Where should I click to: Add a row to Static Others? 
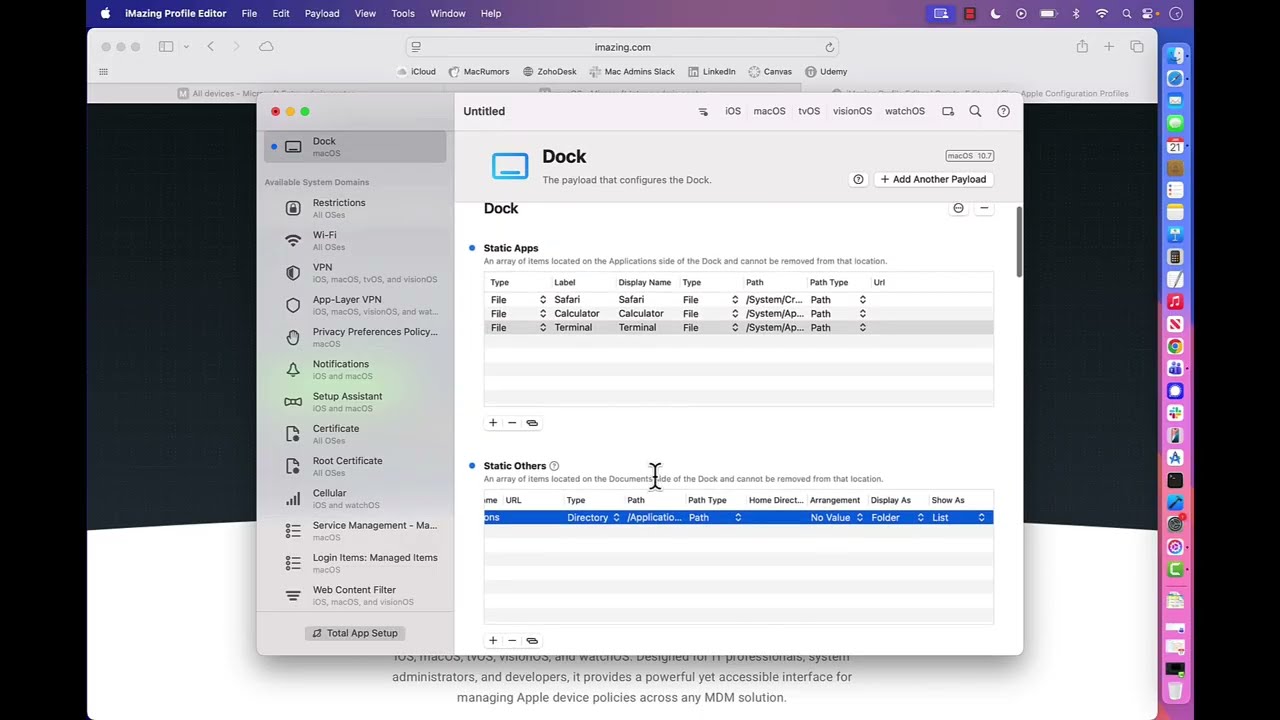click(x=492, y=641)
